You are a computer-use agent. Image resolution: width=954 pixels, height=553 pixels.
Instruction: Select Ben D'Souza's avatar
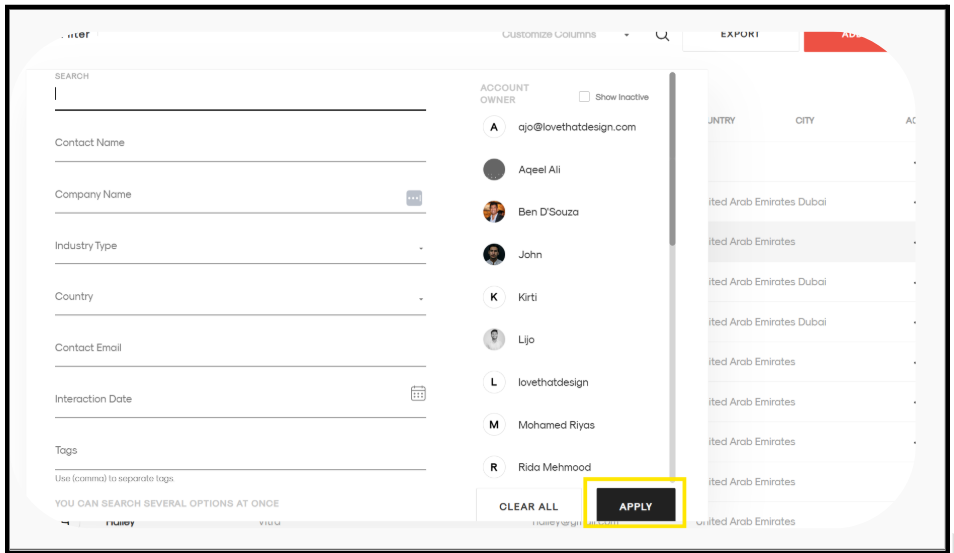pyautogui.click(x=494, y=212)
